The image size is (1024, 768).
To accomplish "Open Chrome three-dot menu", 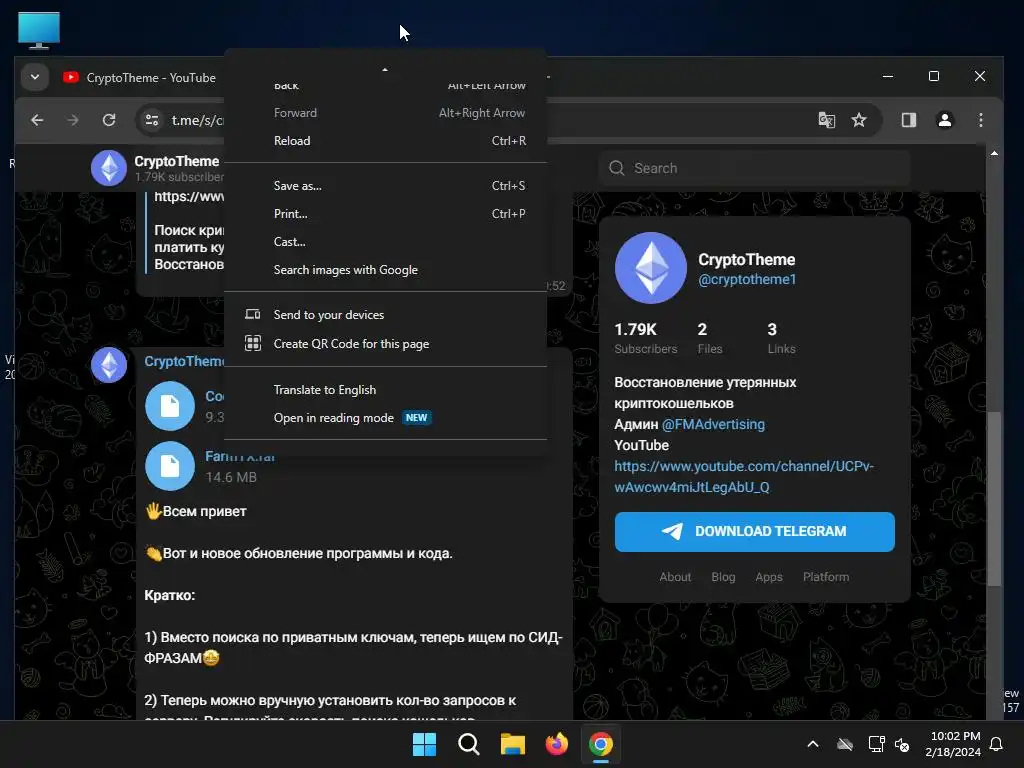I will [x=980, y=120].
